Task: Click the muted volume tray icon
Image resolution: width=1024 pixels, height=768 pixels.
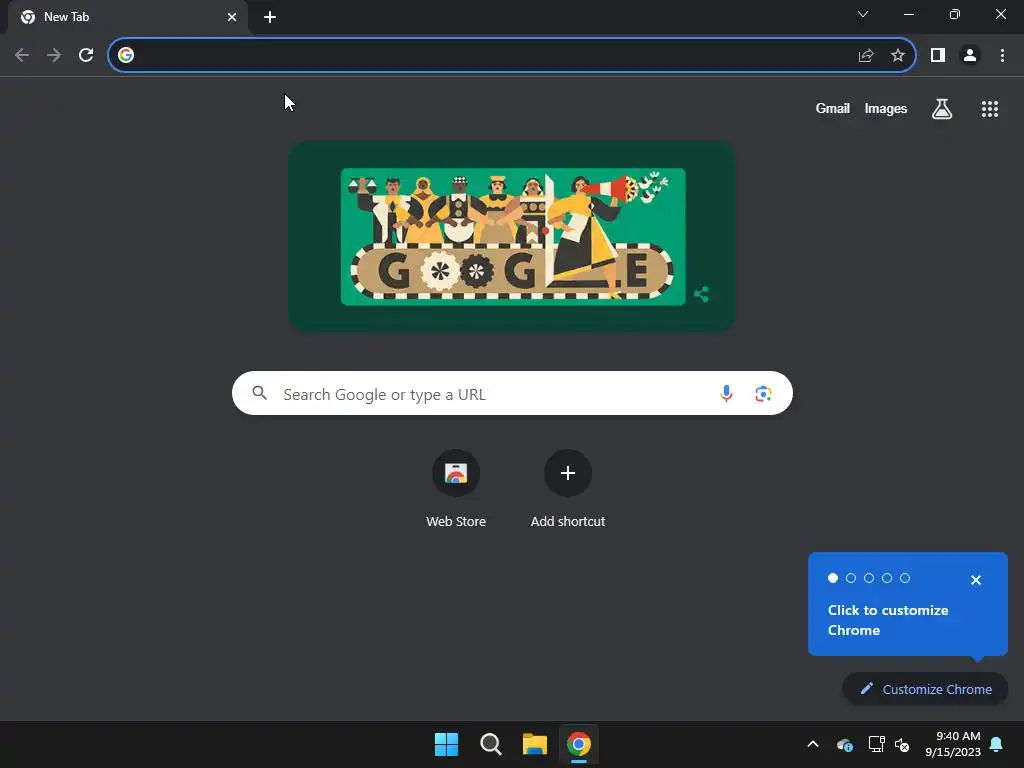Action: [x=903, y=744]
